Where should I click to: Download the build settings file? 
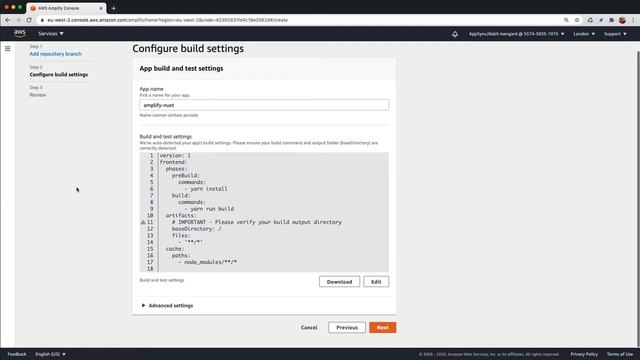tap(339, 282)
